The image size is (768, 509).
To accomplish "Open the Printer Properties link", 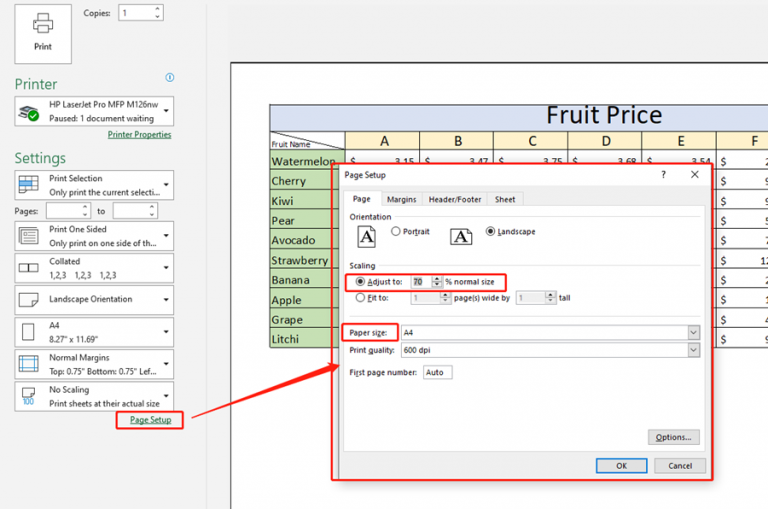I will (139, 134).
